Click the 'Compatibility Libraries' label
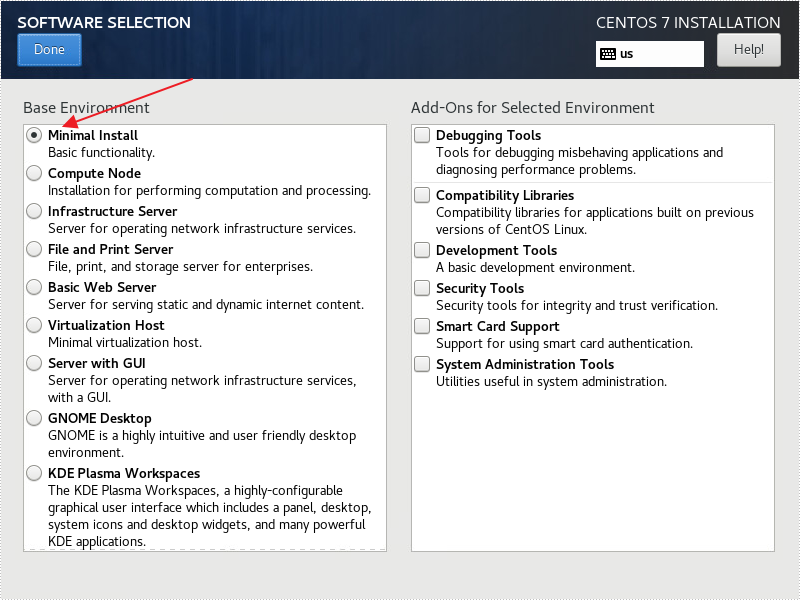Screen dimensions: 800x600 click(505, 195)
